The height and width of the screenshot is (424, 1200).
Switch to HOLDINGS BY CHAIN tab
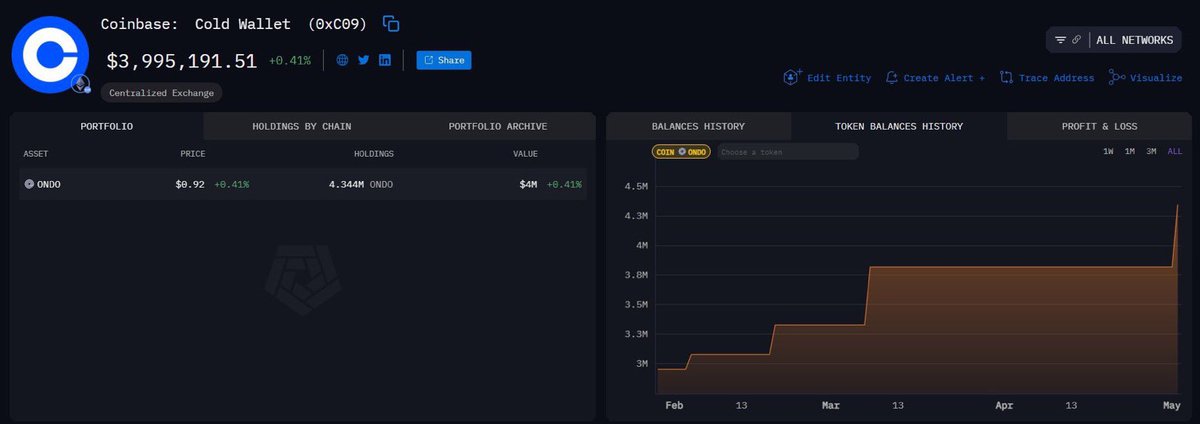[301, 126]
